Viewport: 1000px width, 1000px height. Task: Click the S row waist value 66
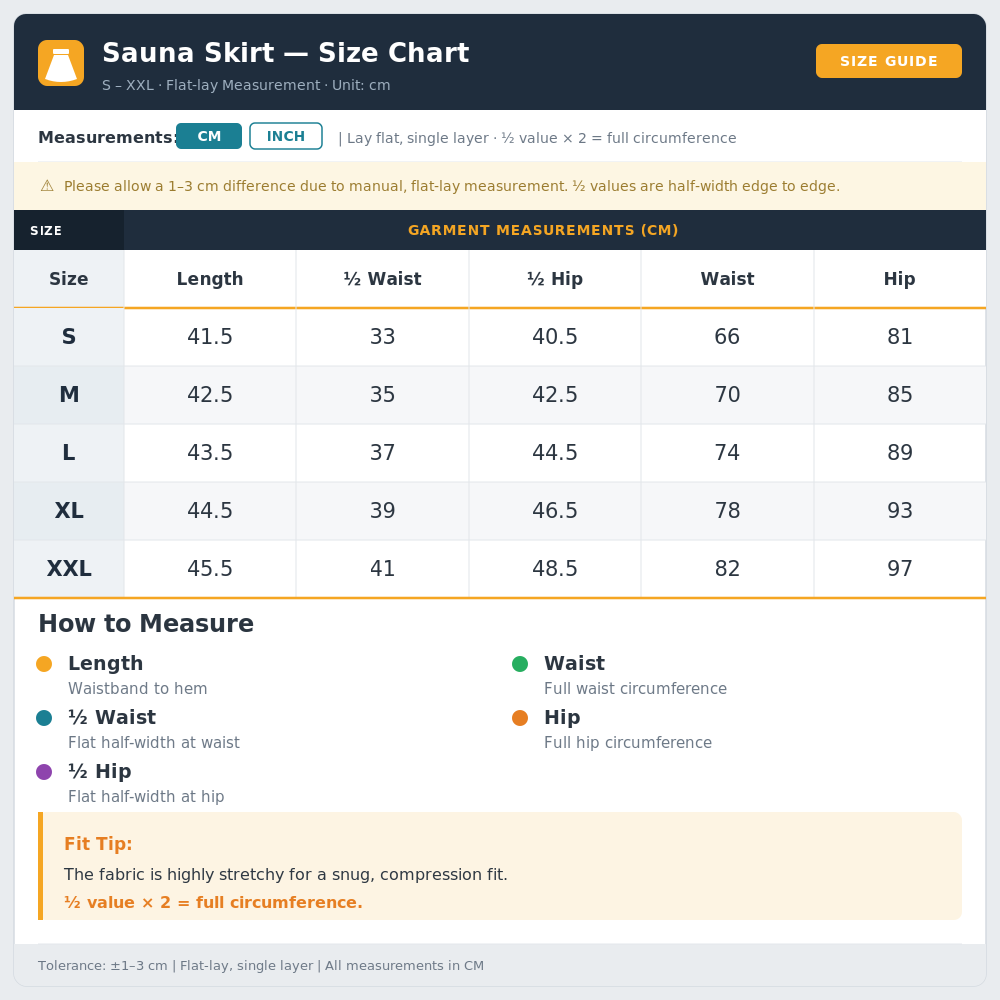pos(727,336)
